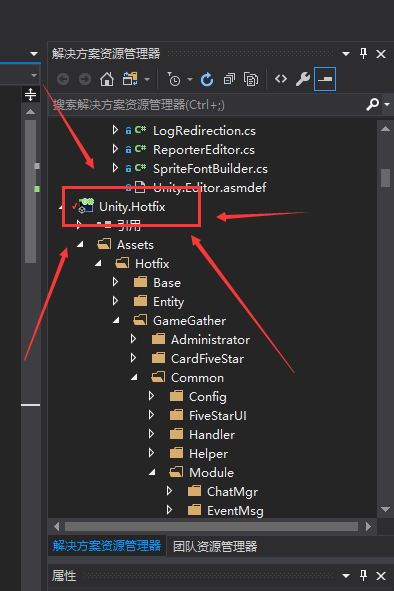The width and height of the screenshot is (394, 591).
Task: Expand the ReporterEditor.cs node
Action: pyautogui.click(x=115, y=149)
